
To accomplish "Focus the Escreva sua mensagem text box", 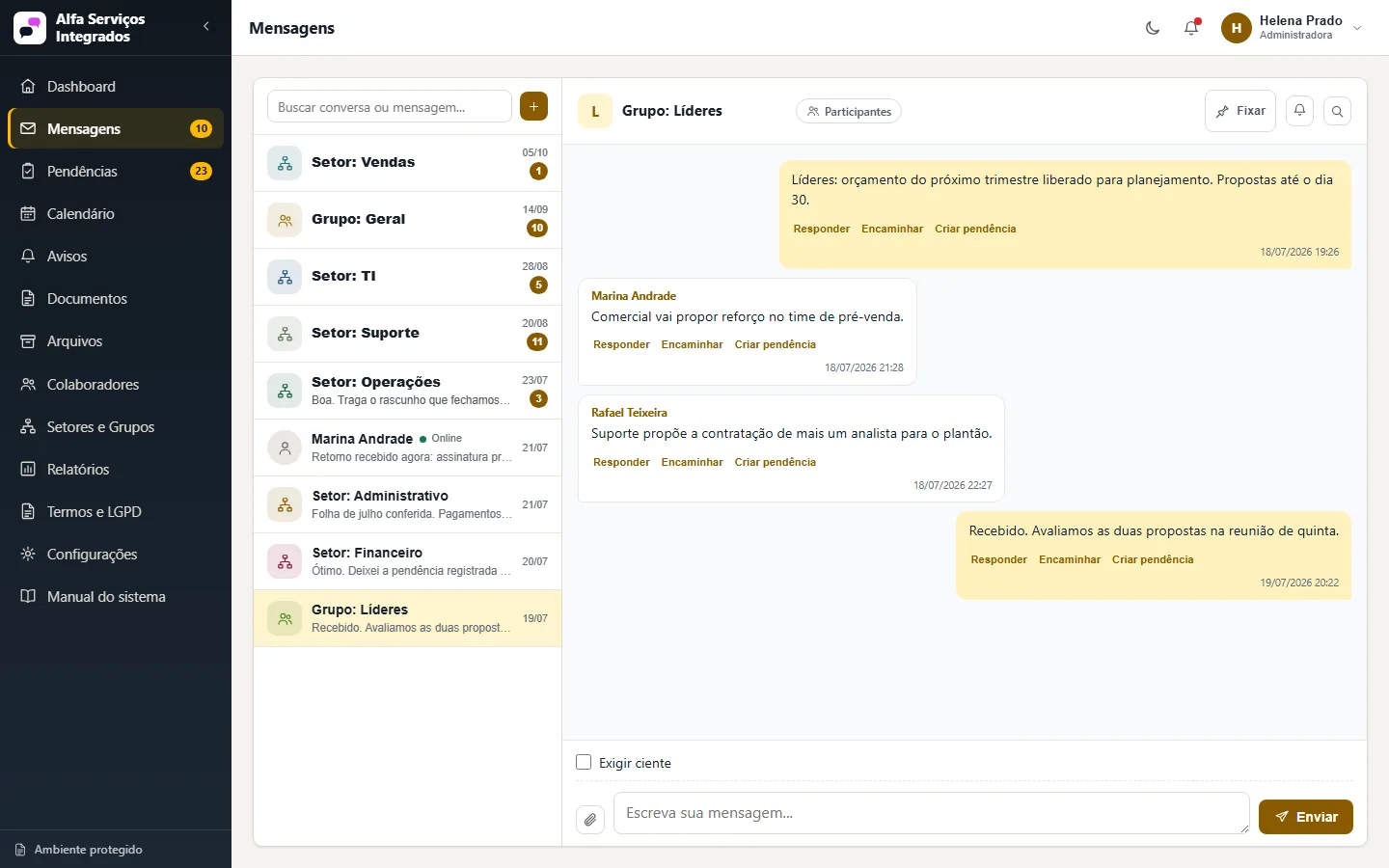I will pyautogui.click(x=932, y=813).
